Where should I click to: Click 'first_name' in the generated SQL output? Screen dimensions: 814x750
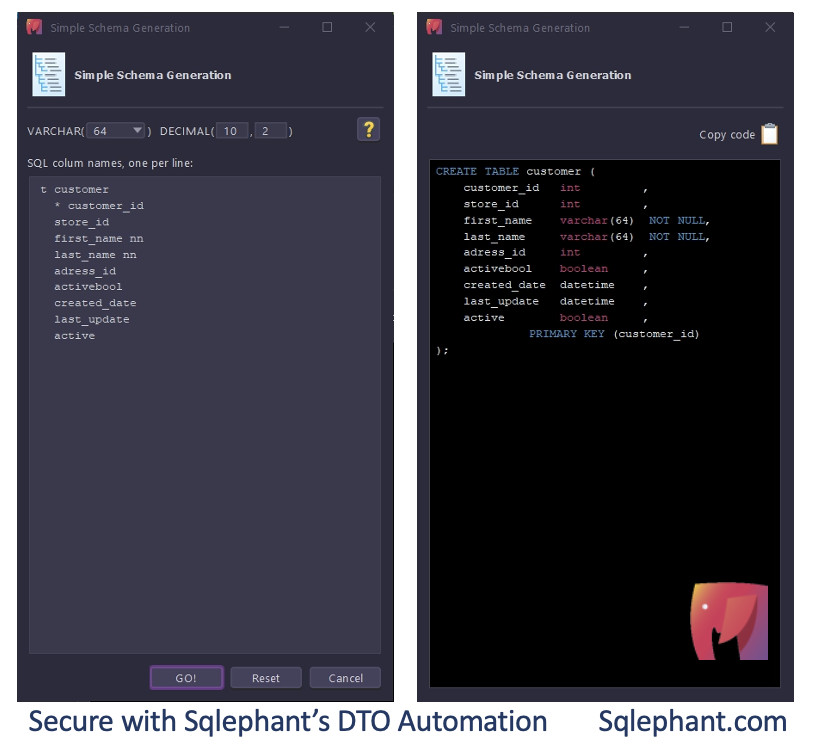pos(497,221)
